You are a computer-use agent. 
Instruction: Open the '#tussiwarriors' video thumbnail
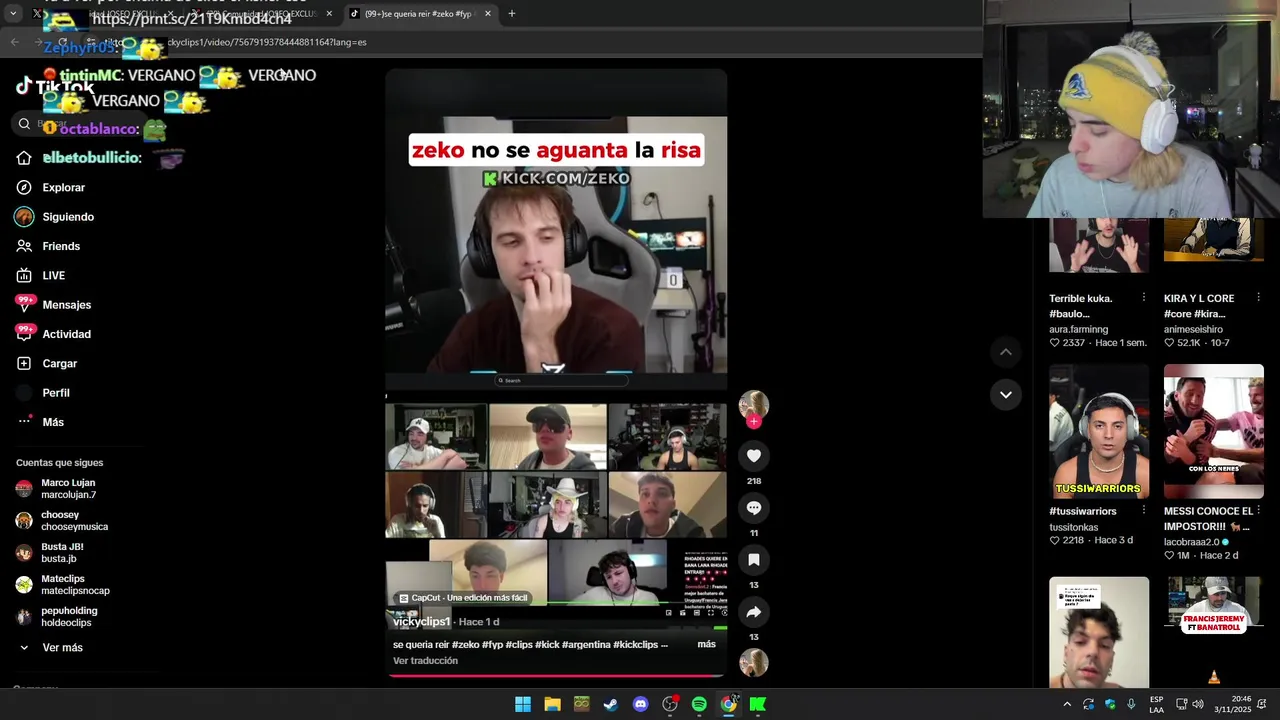(x=1099, y=431)
